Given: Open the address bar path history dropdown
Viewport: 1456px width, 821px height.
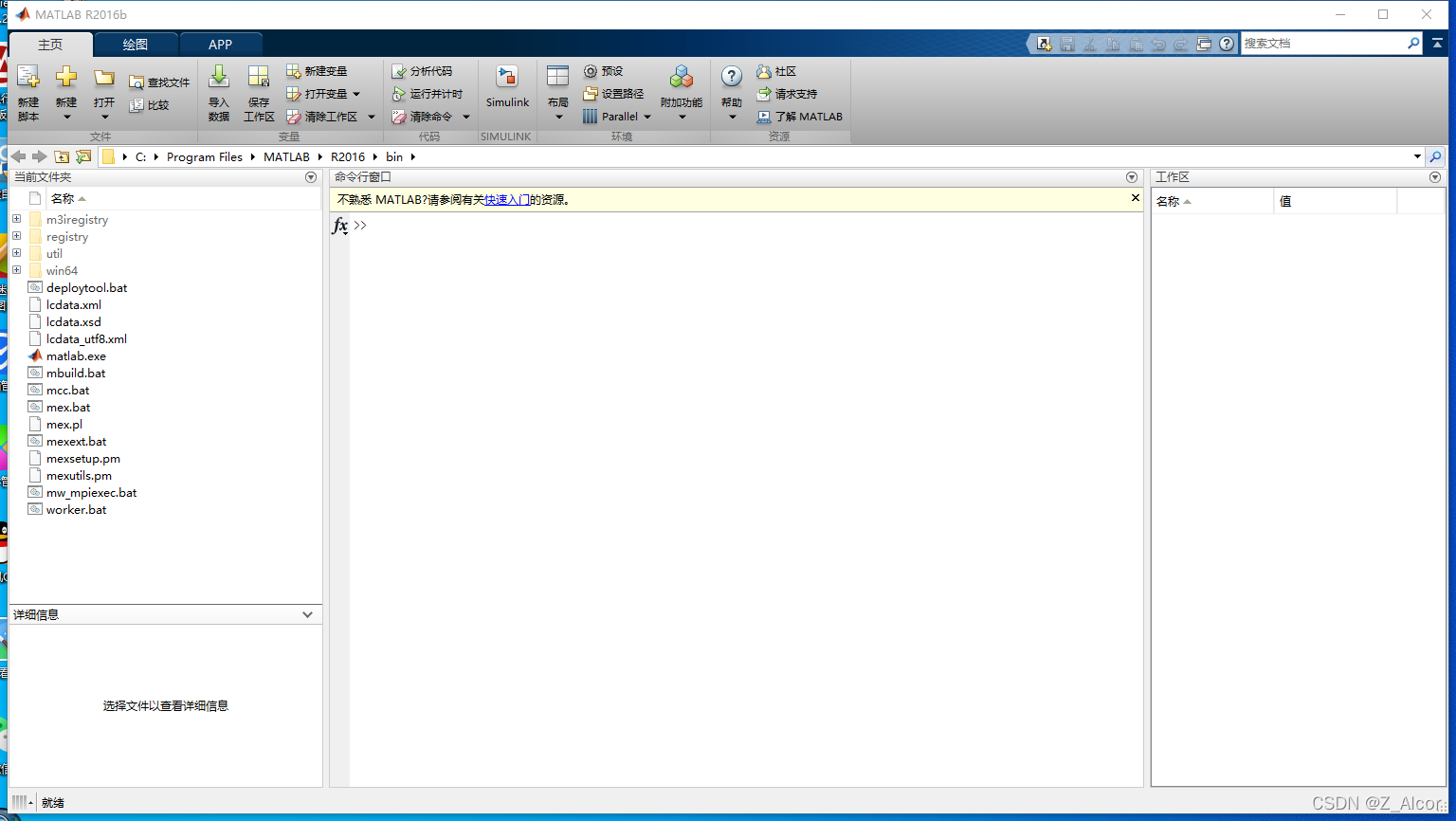Looking at the screenshot, I should 1417,156.
